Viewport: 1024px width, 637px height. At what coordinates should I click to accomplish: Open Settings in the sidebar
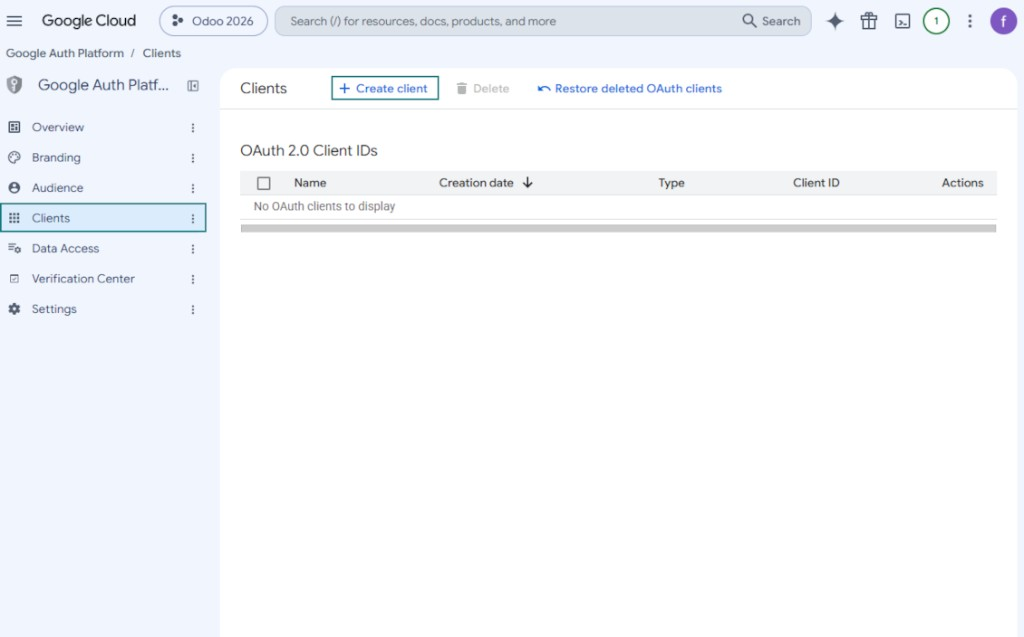[54, 309]
